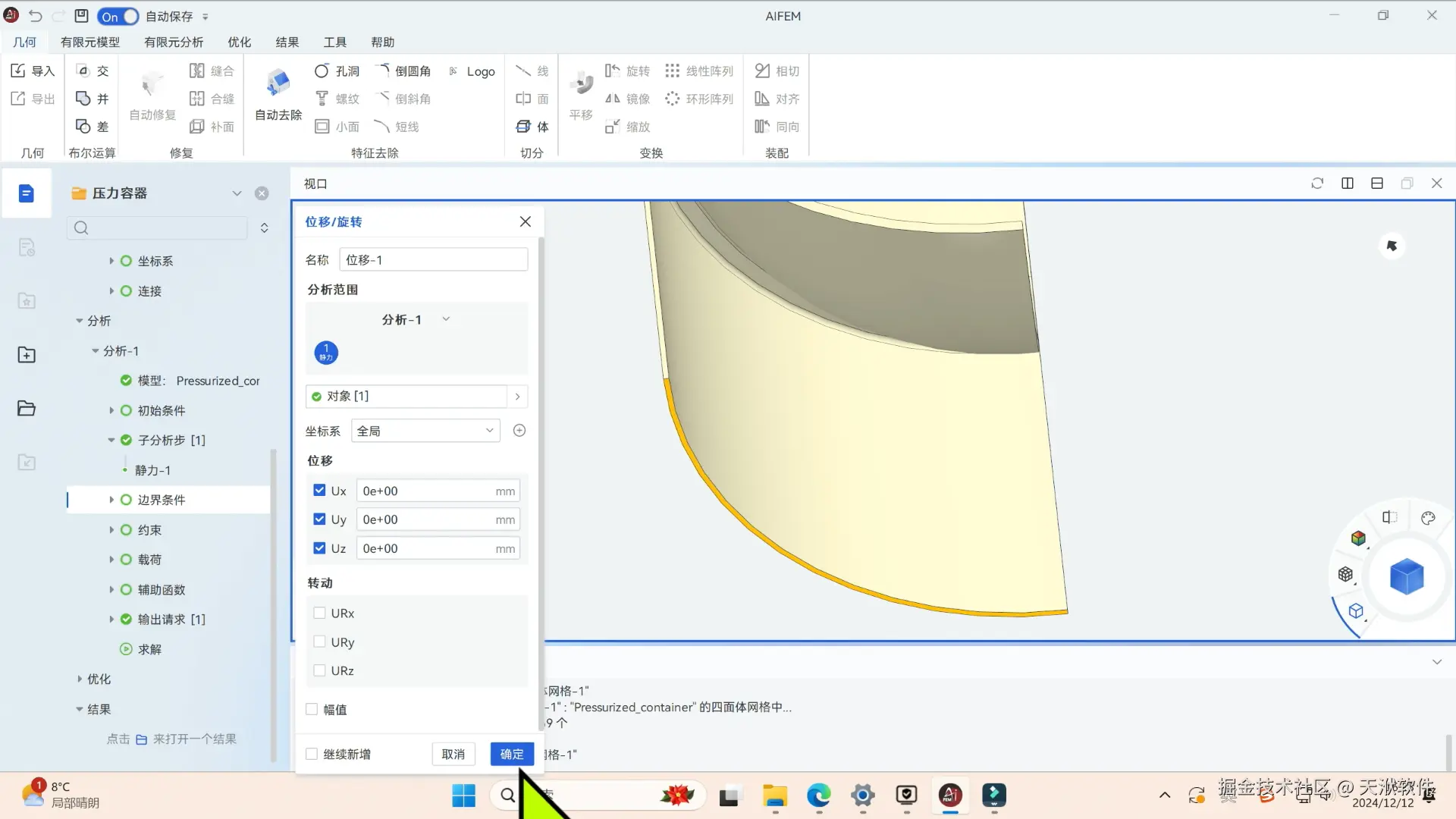Click the 确定 confirm button
The width and height of the screenshot is (1456, 819).
512,754
